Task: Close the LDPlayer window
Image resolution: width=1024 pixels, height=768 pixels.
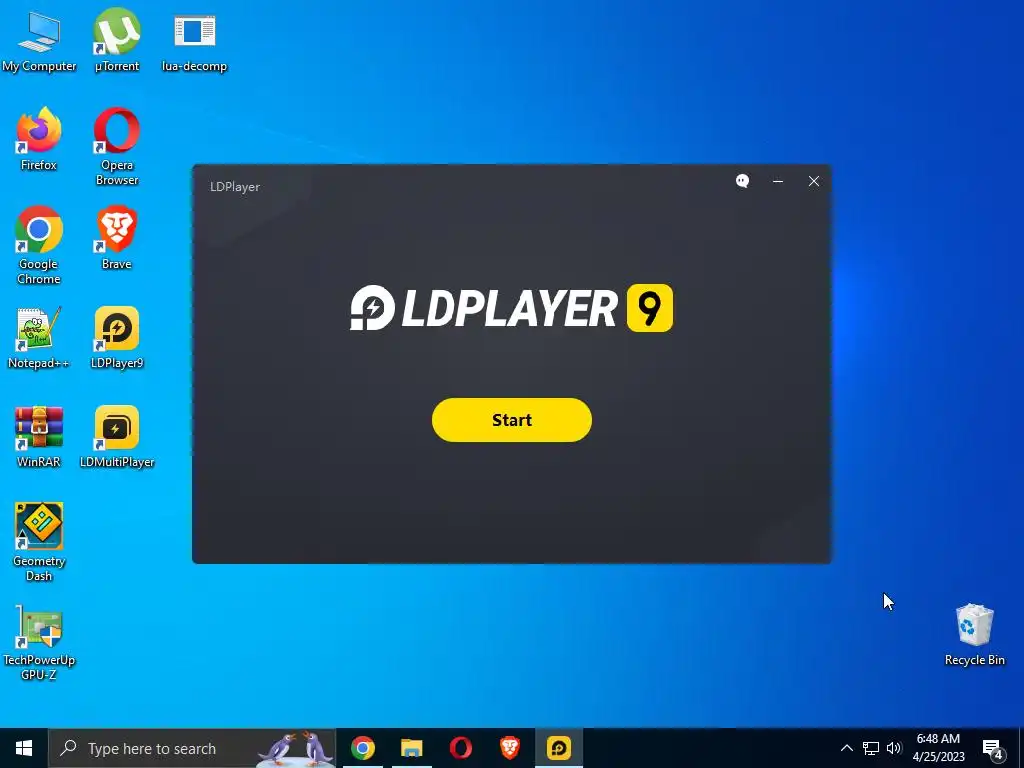Action: (x=814, y=181)
